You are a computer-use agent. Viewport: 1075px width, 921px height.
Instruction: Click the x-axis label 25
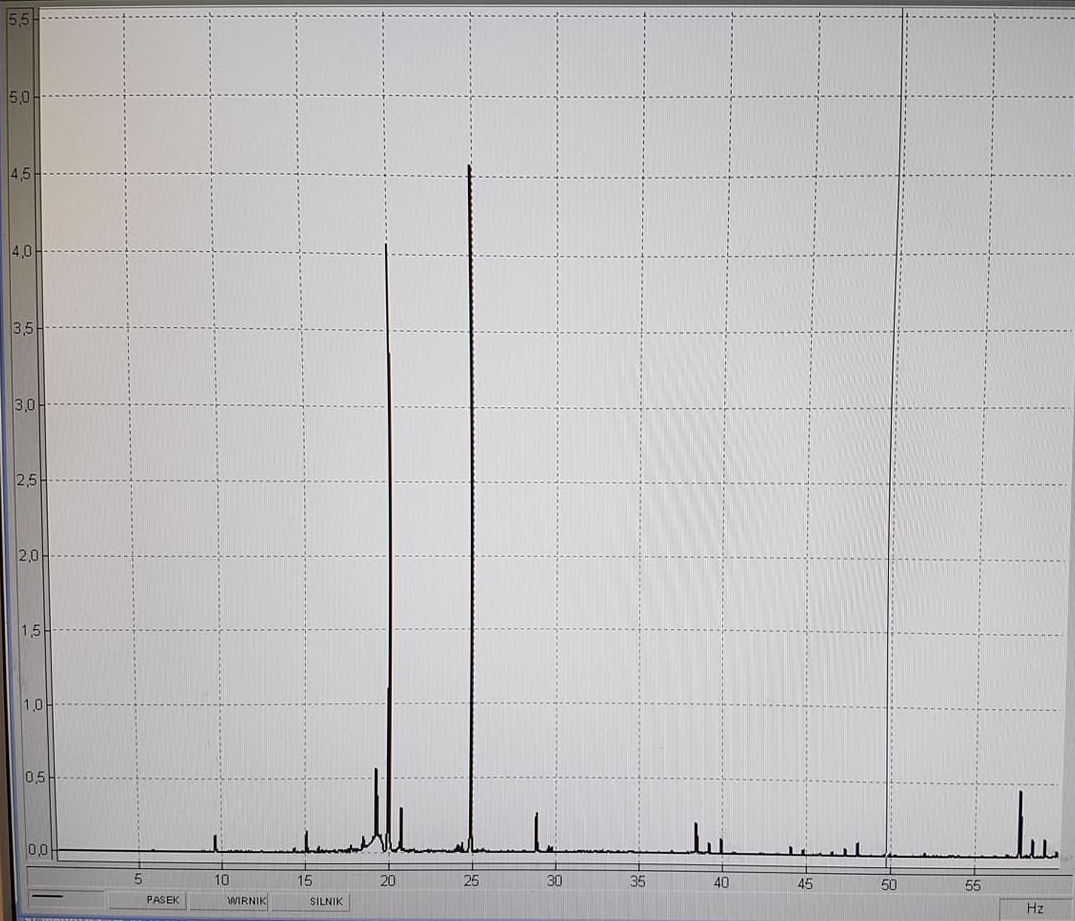click(x=471, y=881)
